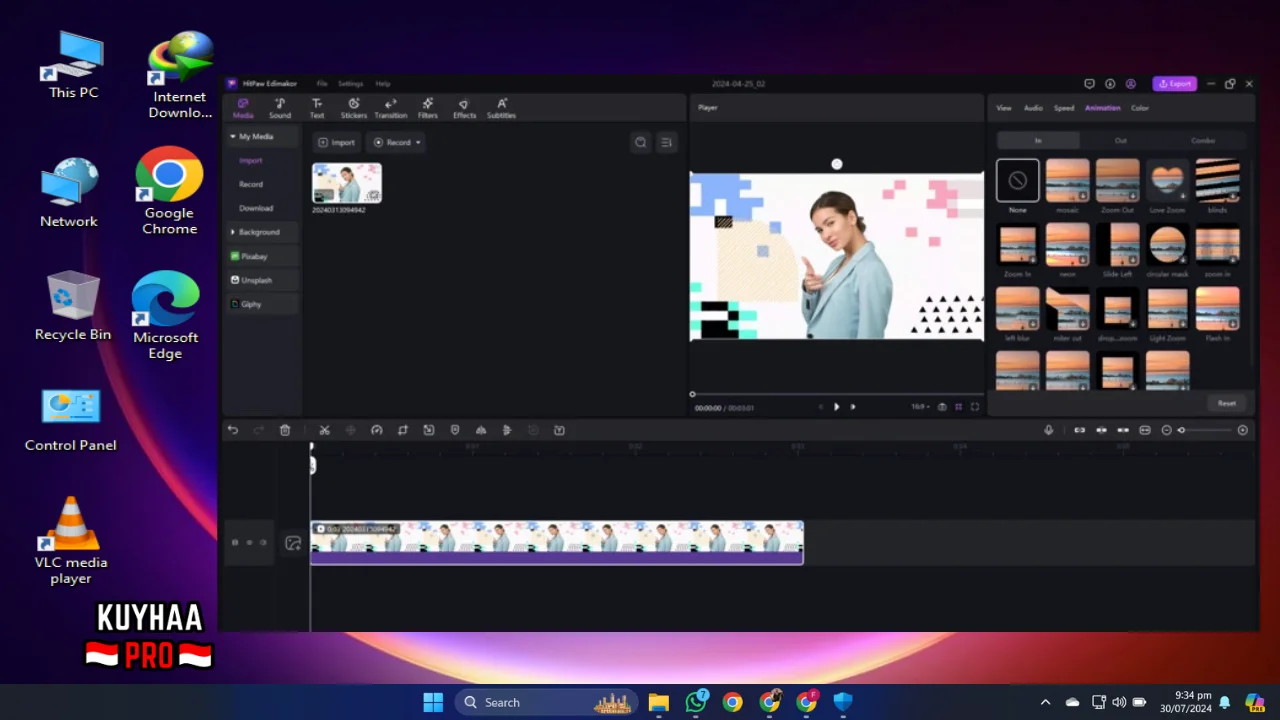Select the Media toolbar tab
Viewport: 1280px width, 720px height.
click(243, 108)
